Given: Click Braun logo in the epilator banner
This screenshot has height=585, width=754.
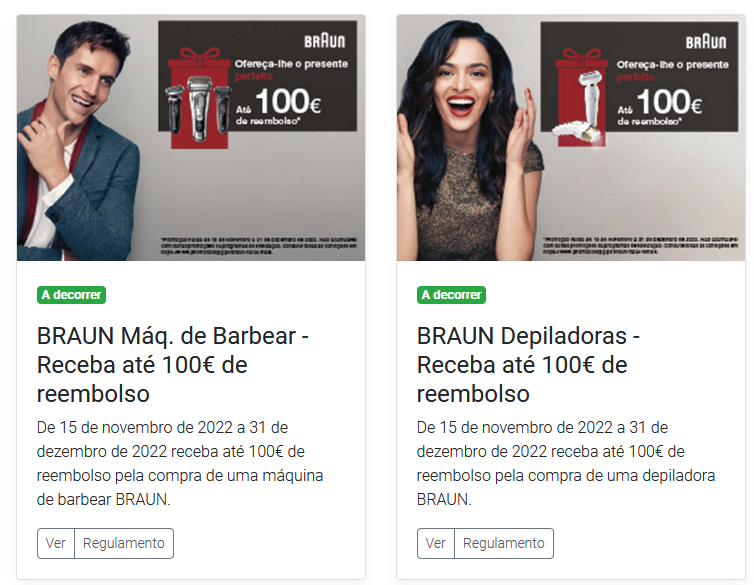Looking at the screenshot, I should (706, 42).
